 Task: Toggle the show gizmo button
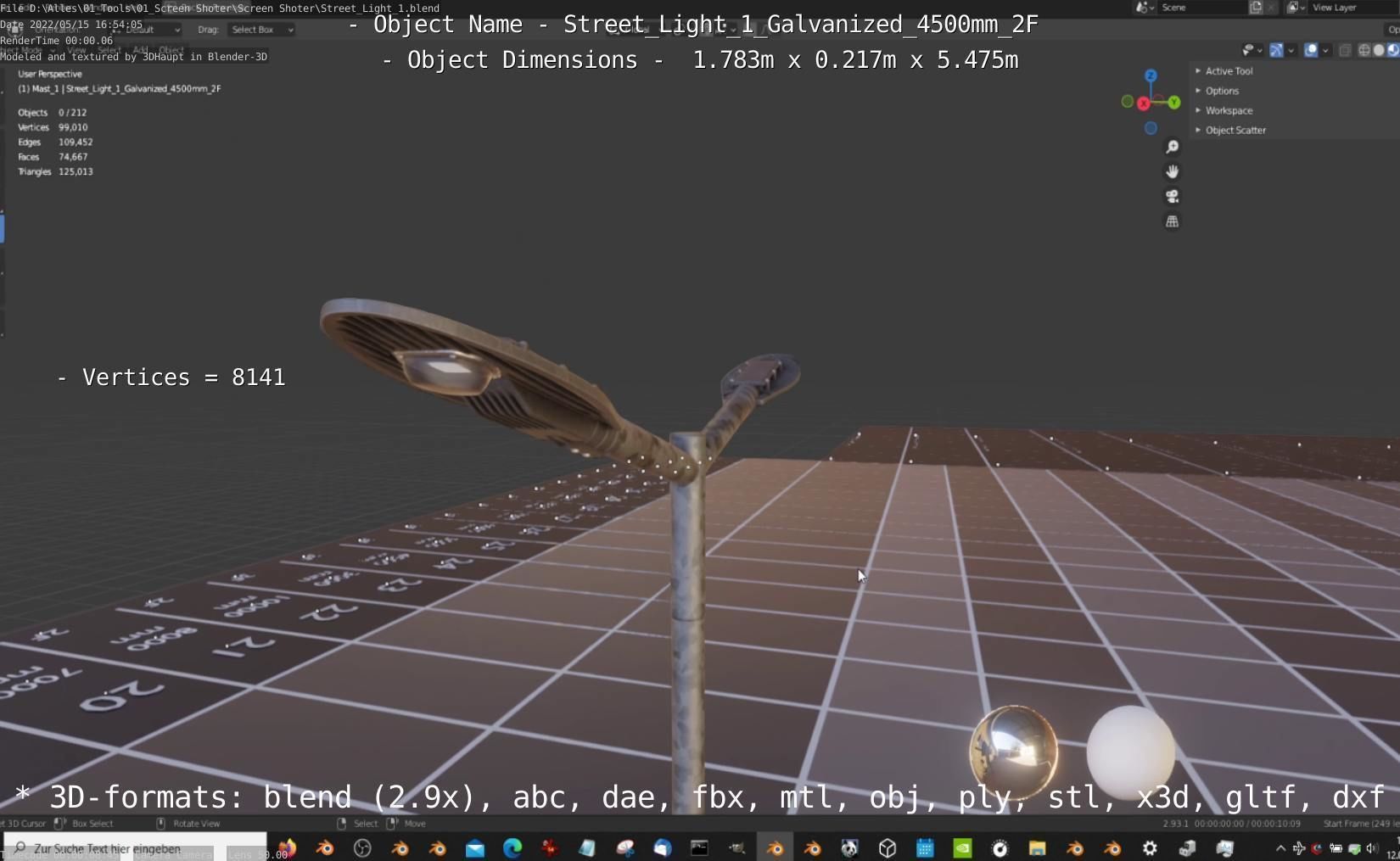[1276, 50]
